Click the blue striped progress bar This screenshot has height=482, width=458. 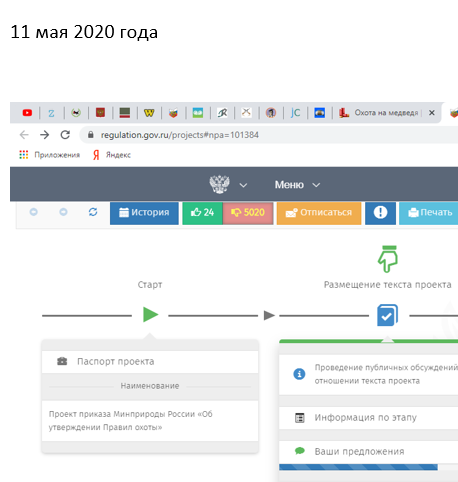click(358, 467)
